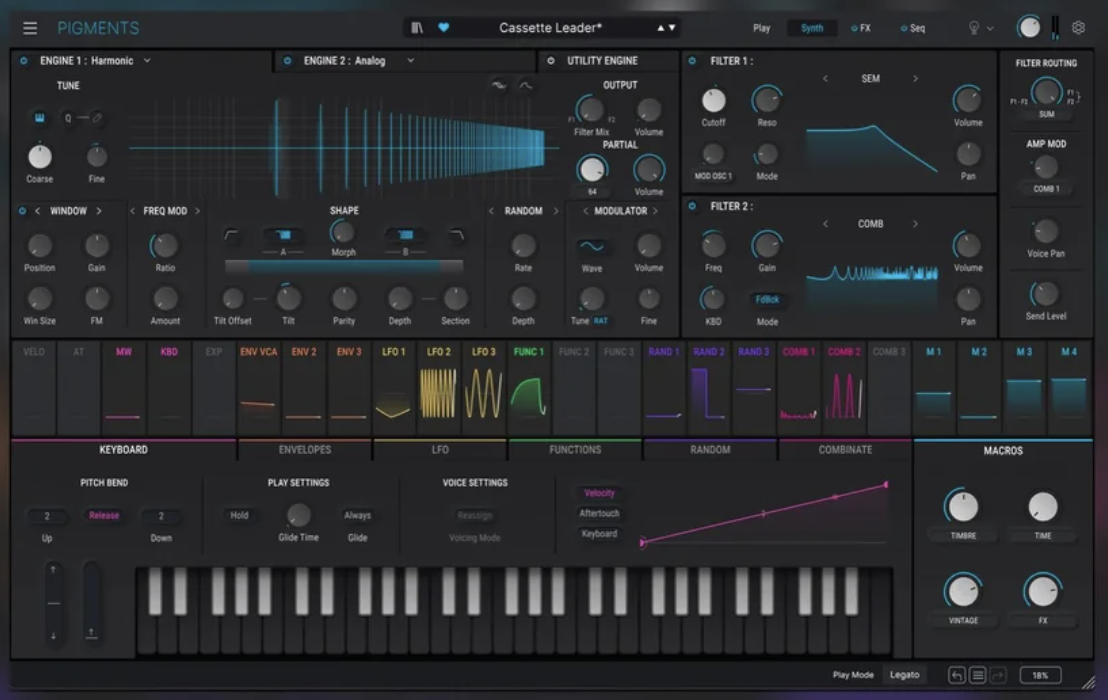Toggle Engine 1 power button
1108x700 pixels.
click(x=24, y=61)
